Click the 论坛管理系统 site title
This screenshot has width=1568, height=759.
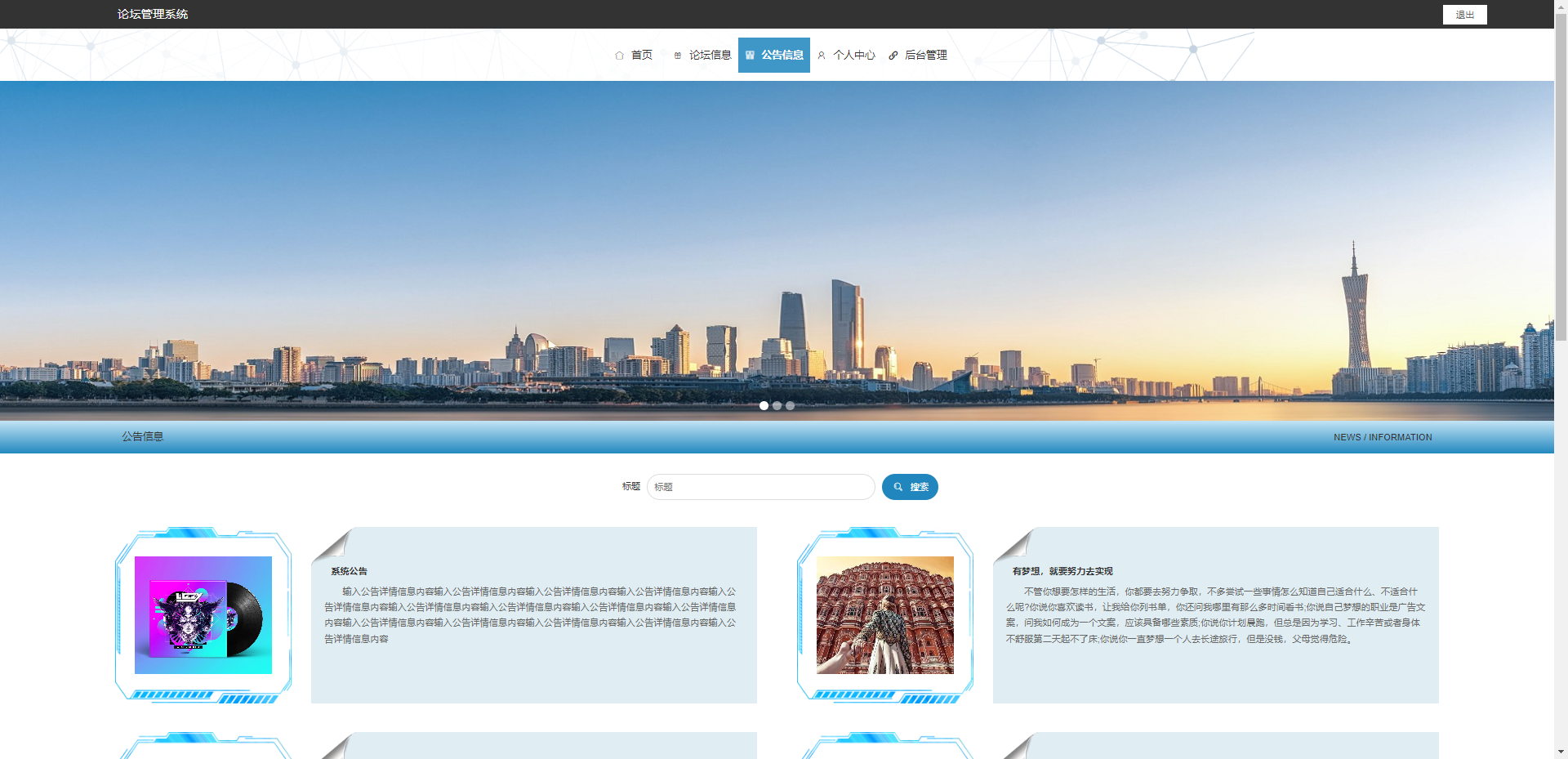(153, 14)
